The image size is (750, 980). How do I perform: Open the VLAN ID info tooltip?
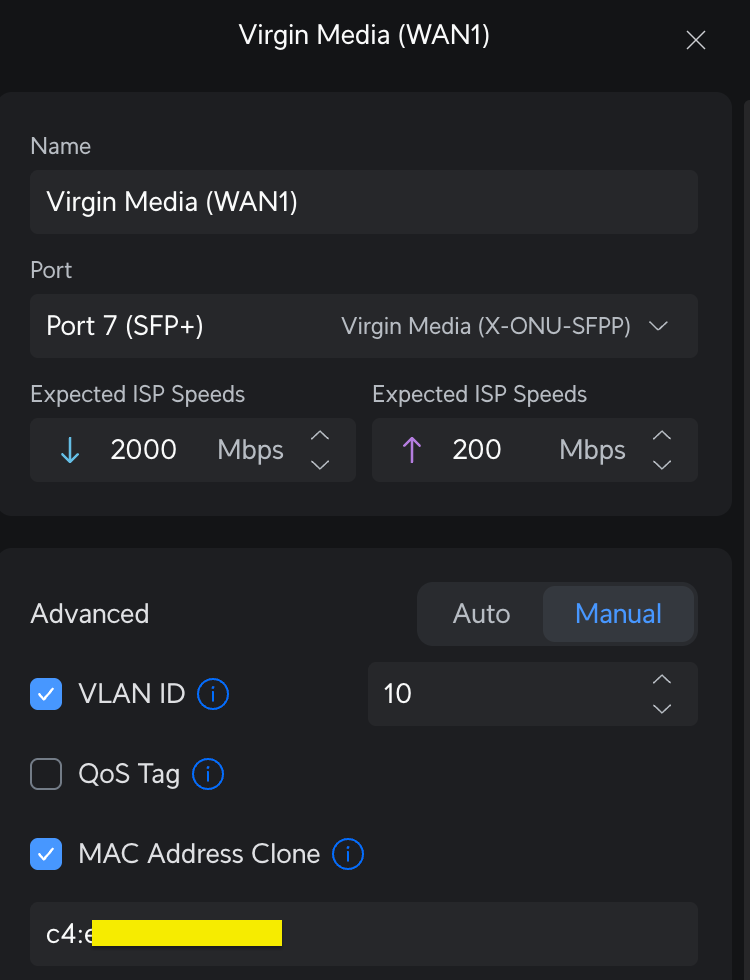pos(211,694)
